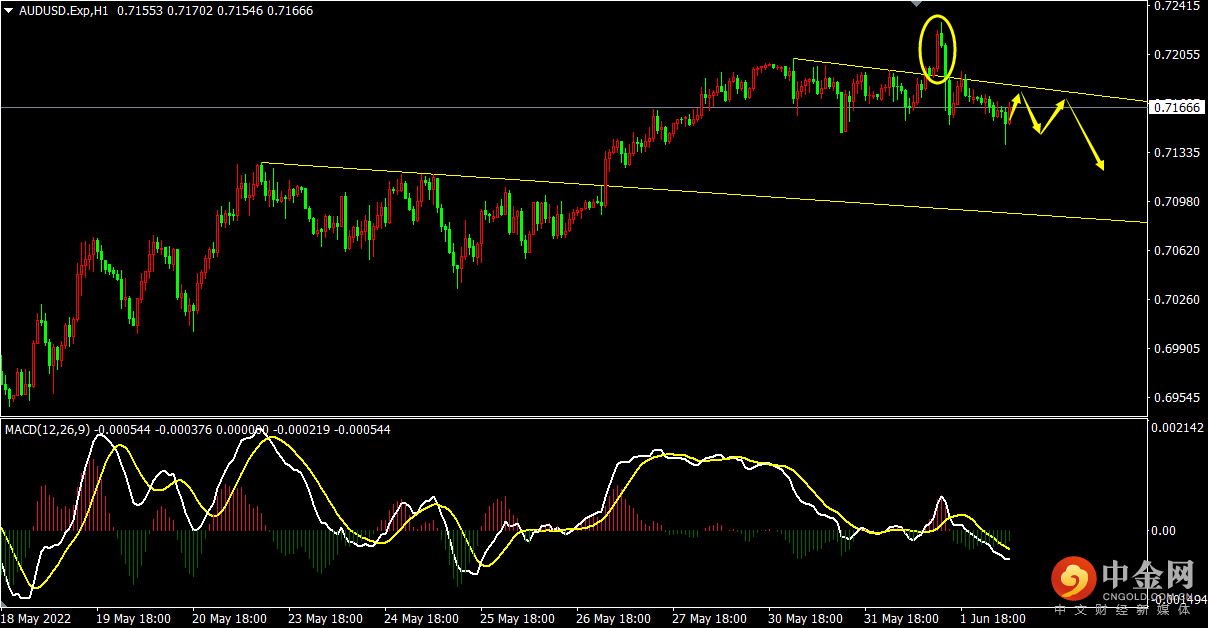Click the current price tag 0.71666
1208x628 pixels.
[1177, 107]
